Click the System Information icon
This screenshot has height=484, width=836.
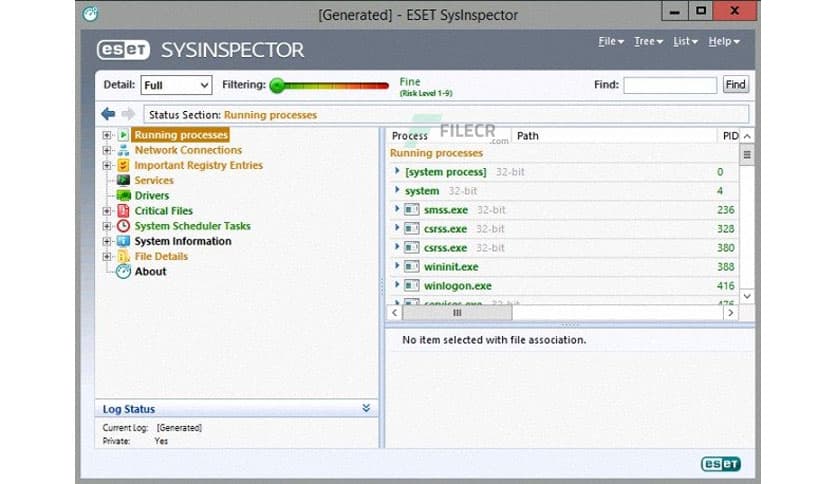click(x=123, y=241)
